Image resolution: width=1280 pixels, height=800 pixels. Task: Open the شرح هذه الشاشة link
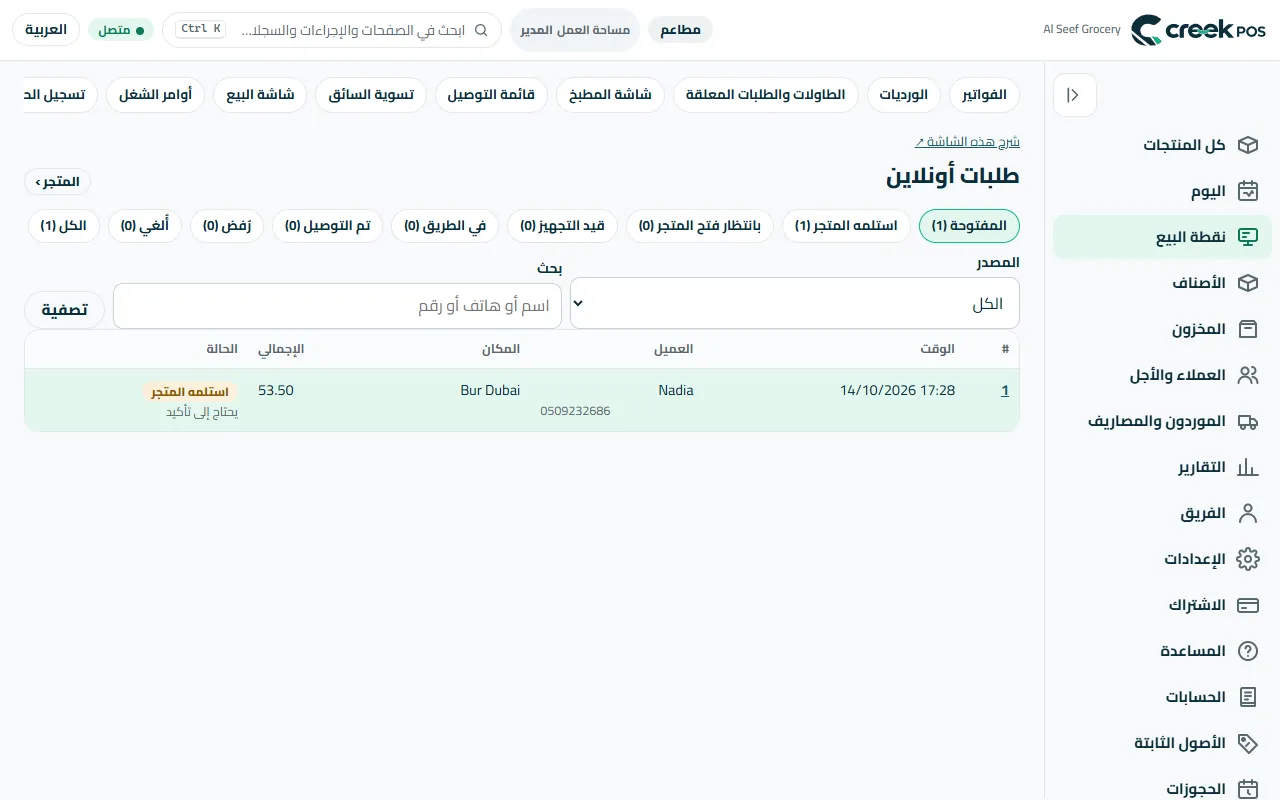pyautogui.click(x=967, y=142)
